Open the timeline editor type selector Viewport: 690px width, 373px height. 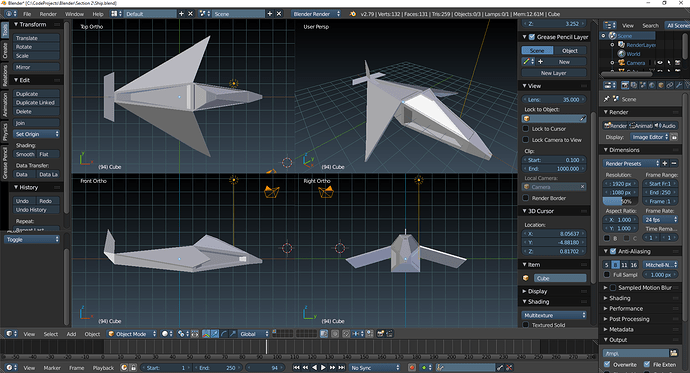tap(11, 367)
